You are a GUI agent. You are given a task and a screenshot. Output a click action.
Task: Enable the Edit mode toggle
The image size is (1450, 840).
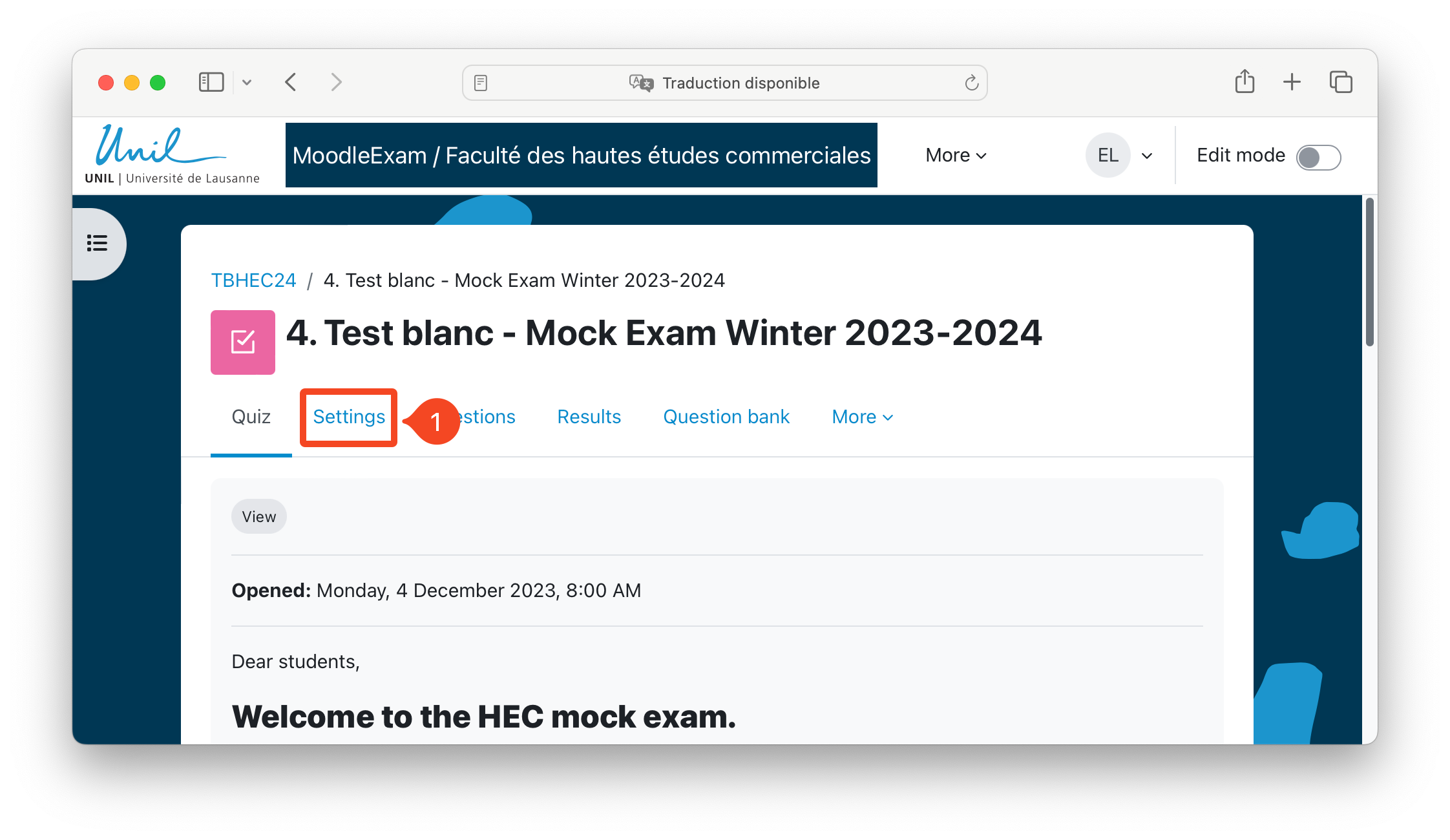(1318, 157)
